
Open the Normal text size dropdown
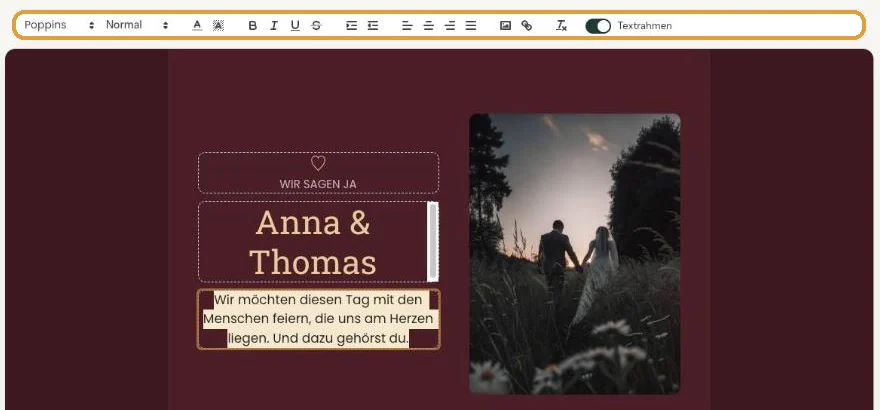pos(137,25)
